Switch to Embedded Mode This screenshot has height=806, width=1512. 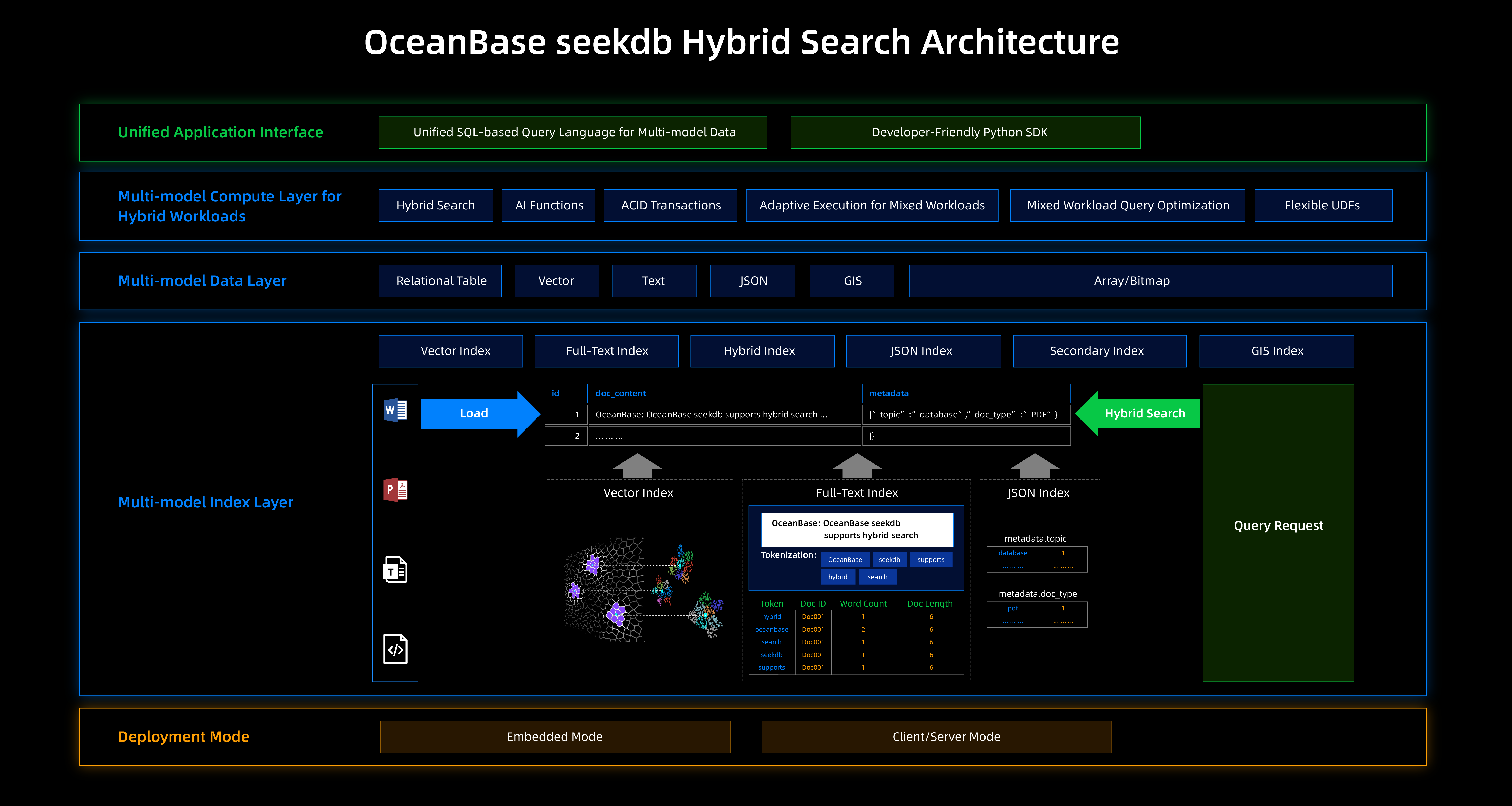point(554,737)
